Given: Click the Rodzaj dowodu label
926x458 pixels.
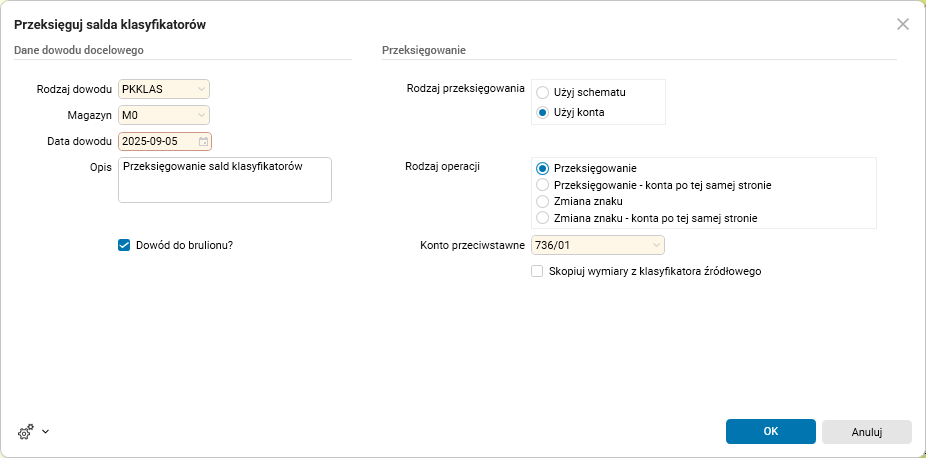Looking at the screenshot, I should (74, 89).
